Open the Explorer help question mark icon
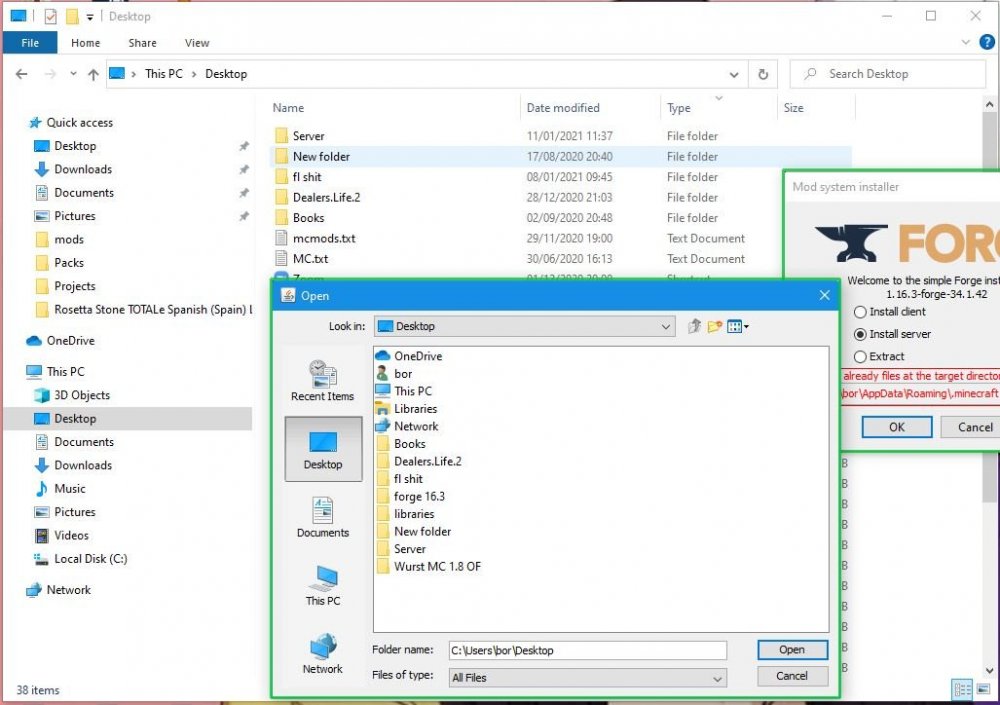The height and width of the screenshot is (705, 1000). click(x=986, y=43)
